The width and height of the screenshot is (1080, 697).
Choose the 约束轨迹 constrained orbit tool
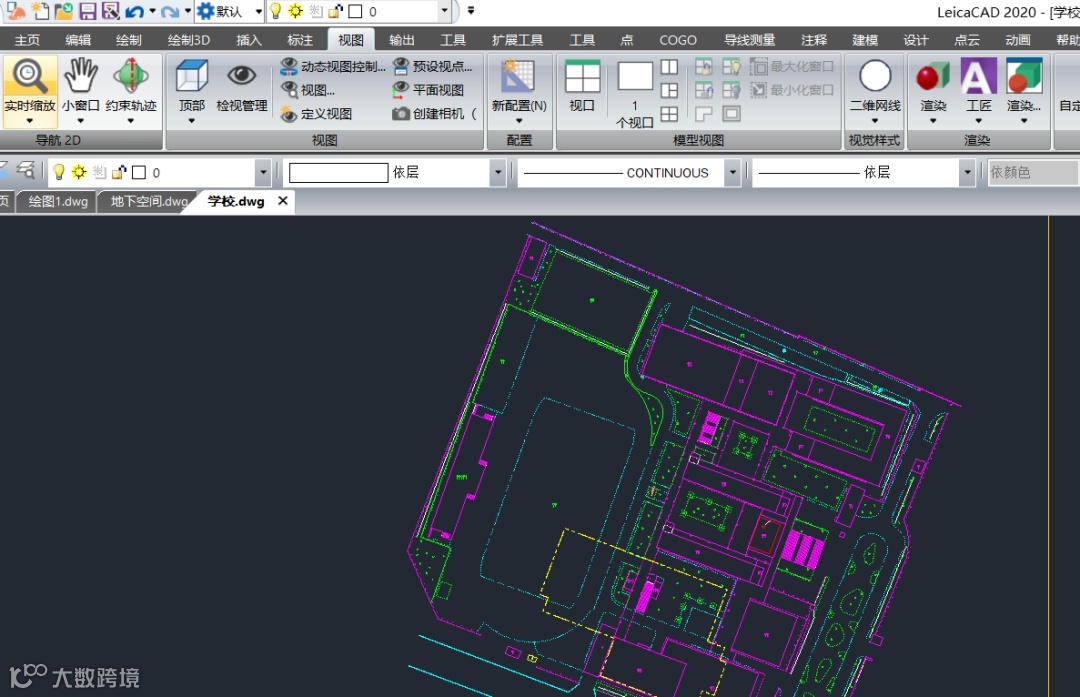coord(131,85)
